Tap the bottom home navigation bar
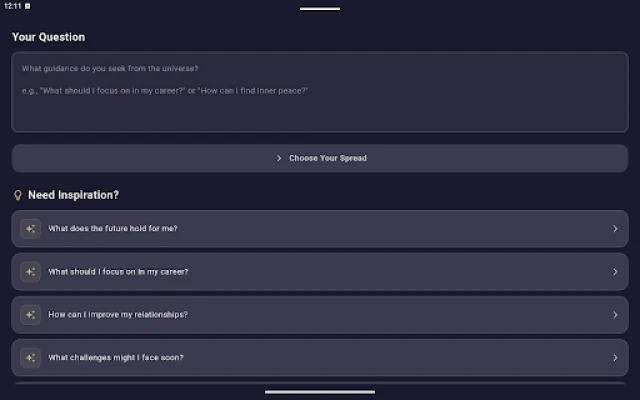The image size is (640, 400). pyautogui.click(x=320, y=392)
